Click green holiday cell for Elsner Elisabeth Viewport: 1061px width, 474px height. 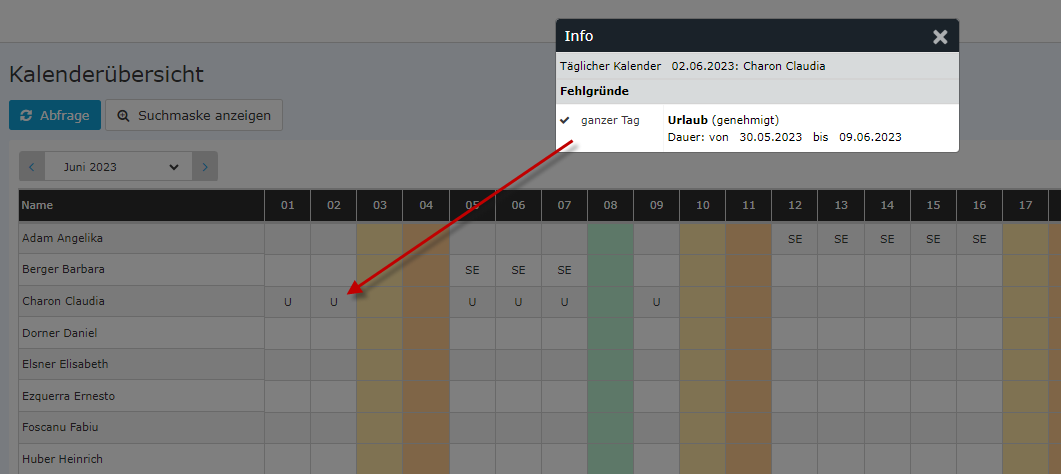[610, 364]
